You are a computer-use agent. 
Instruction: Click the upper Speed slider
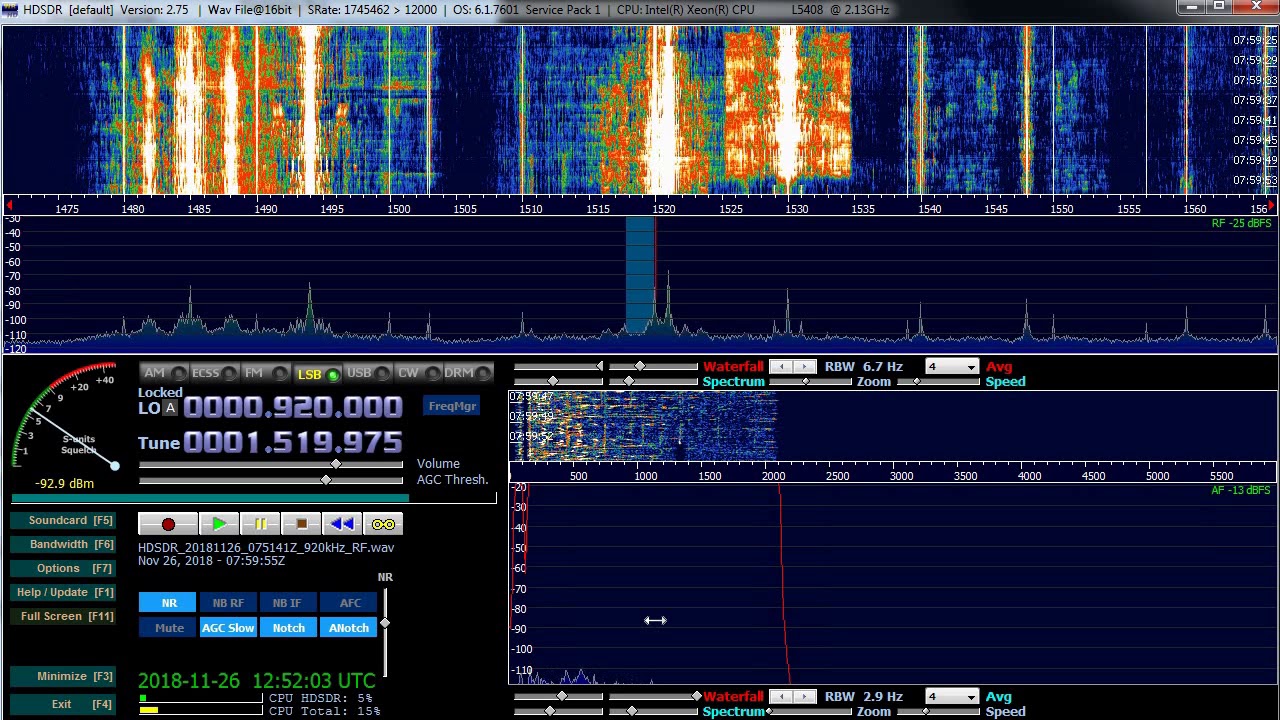pyautogui.click(x=938, y=382)
